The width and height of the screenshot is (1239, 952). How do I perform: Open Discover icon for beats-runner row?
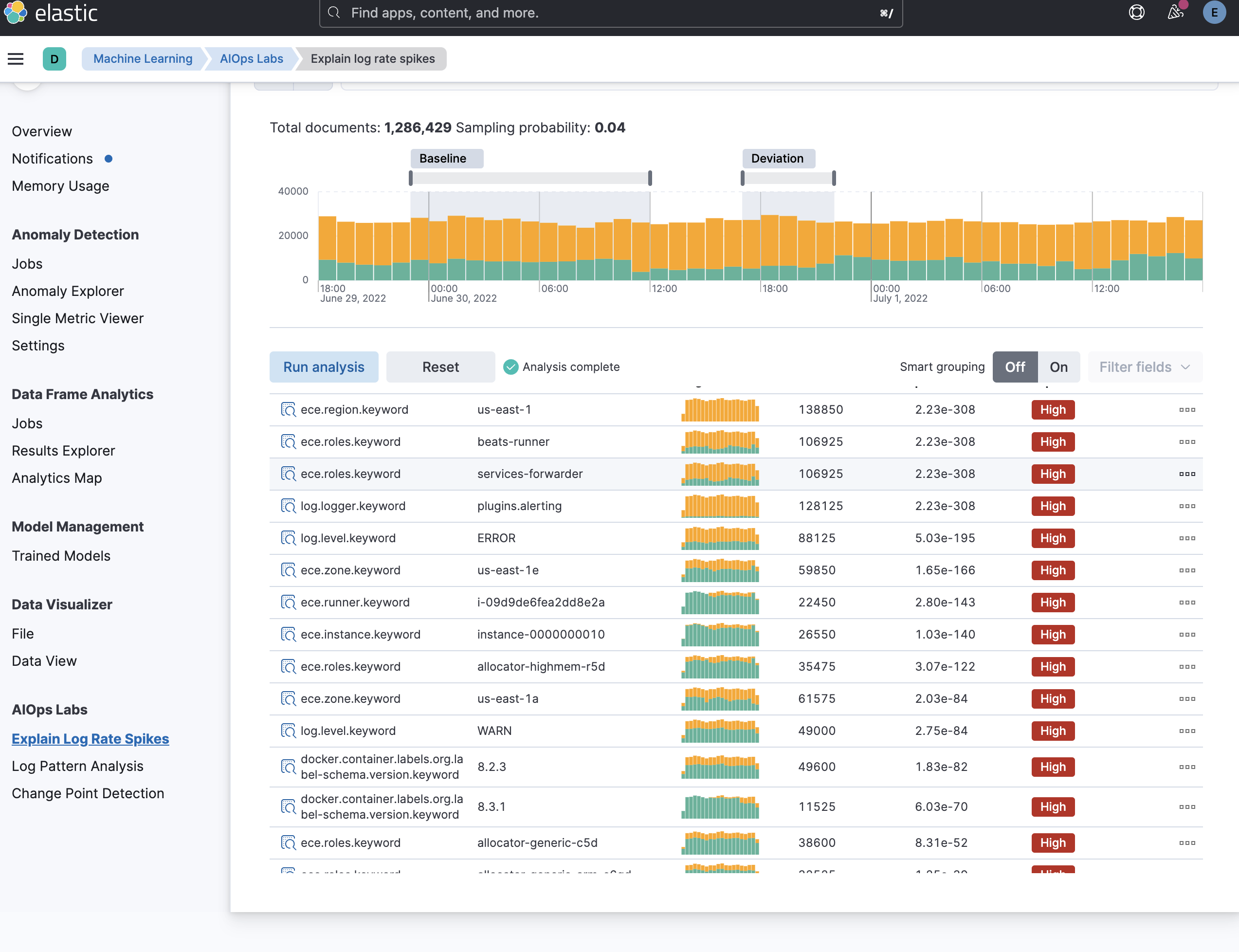click(x=289, y=441)
